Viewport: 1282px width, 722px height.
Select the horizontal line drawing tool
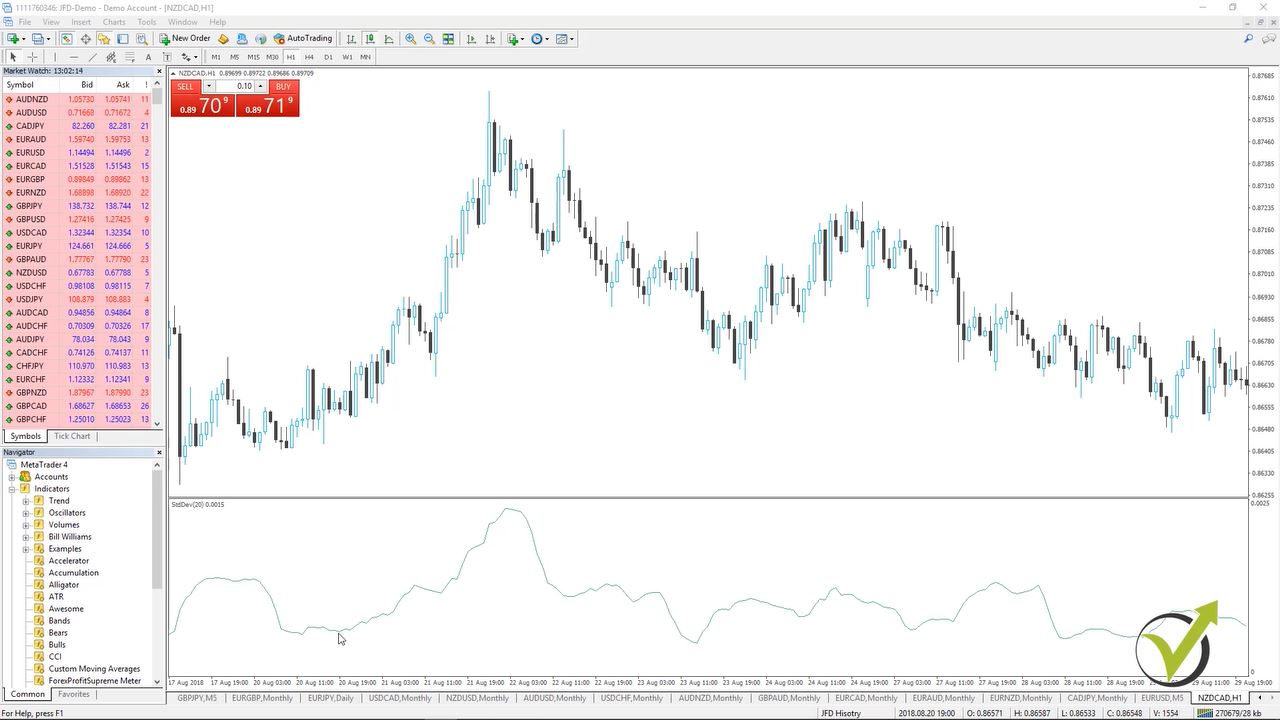pos(73,57)
